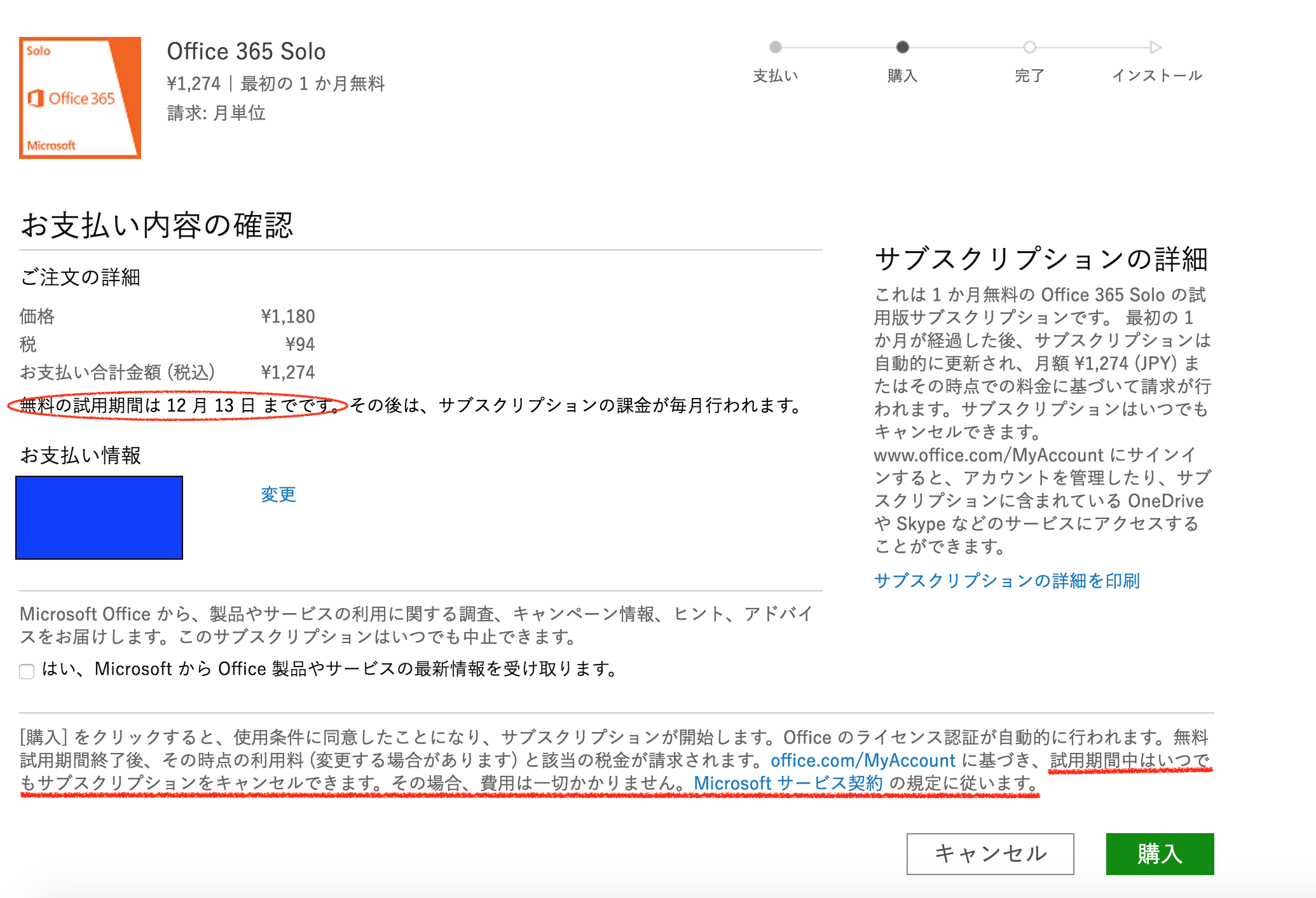Click the 請求: 月単位 text
1316x898 pixels.
(216, 113)
